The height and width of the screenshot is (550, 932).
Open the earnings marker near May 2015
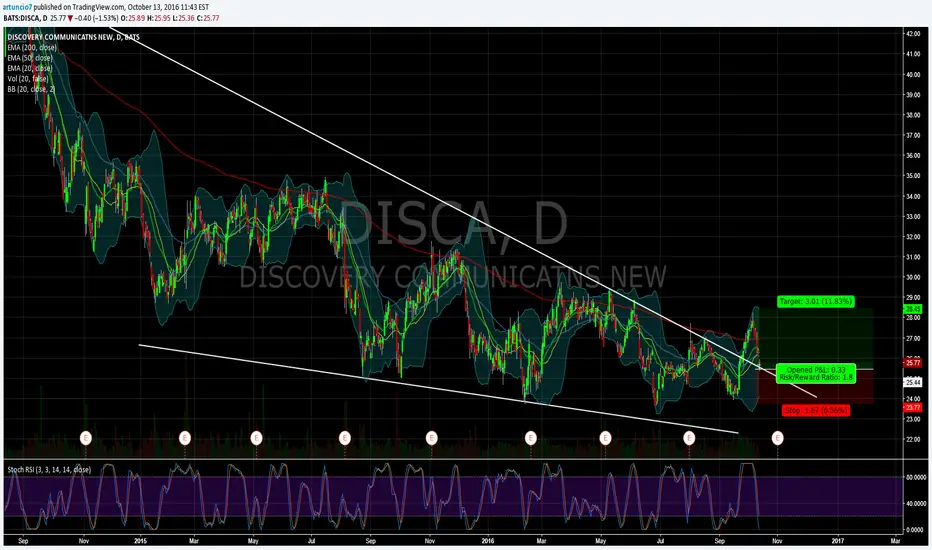(256, 438)
